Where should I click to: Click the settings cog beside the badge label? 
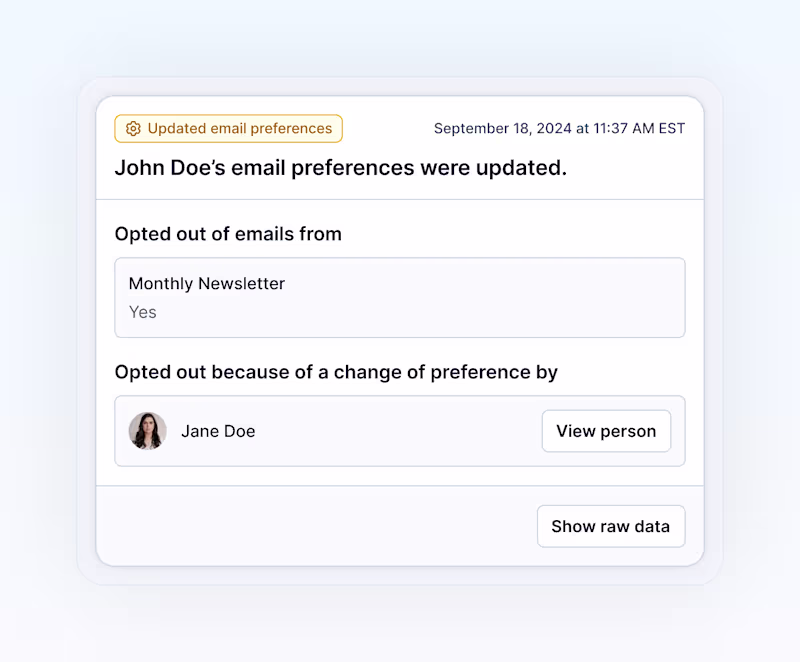point(133,128)
